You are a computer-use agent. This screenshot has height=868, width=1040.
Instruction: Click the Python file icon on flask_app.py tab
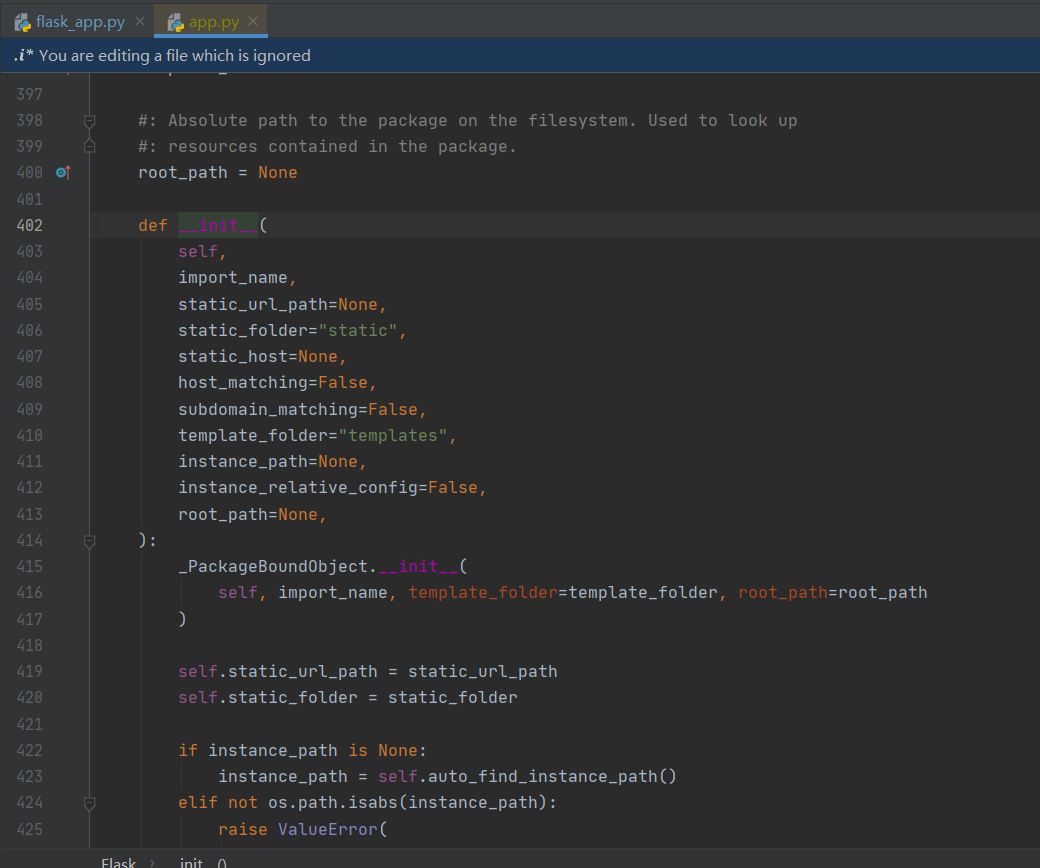point(22,22)
